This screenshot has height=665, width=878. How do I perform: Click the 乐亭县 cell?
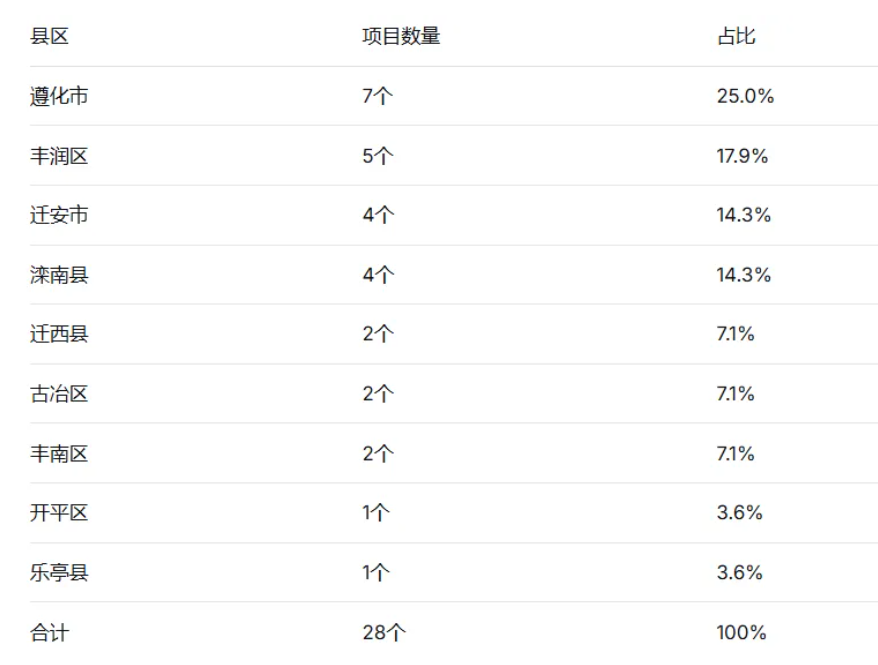(59, 573)
